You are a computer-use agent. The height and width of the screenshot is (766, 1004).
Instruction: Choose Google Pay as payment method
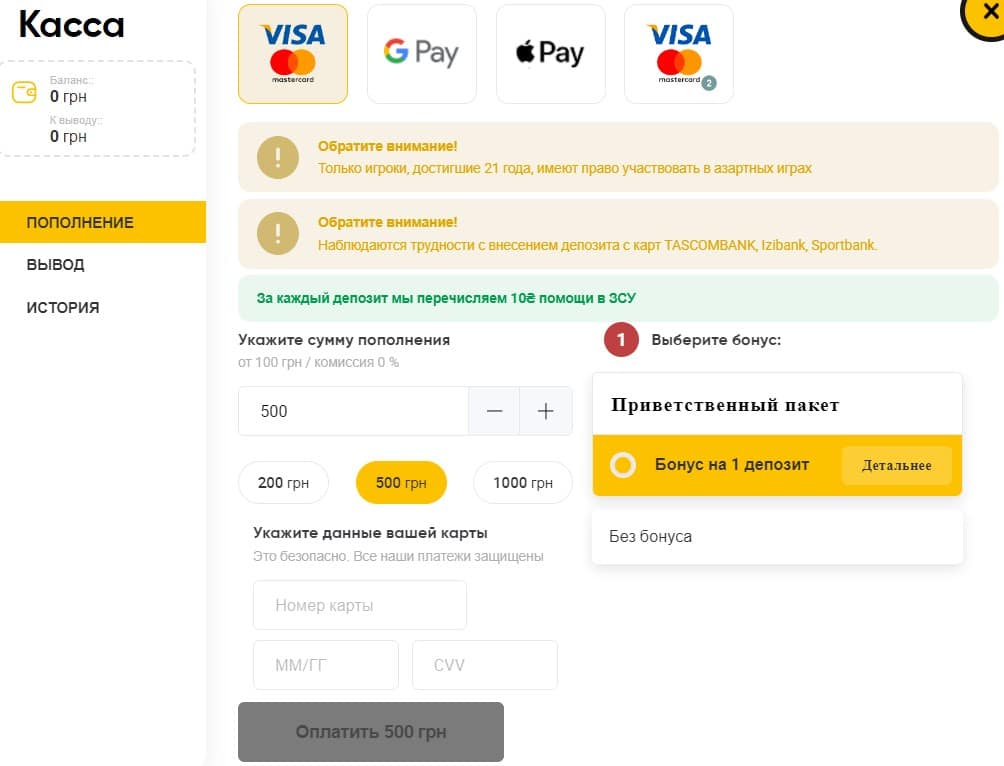point(421,53)
